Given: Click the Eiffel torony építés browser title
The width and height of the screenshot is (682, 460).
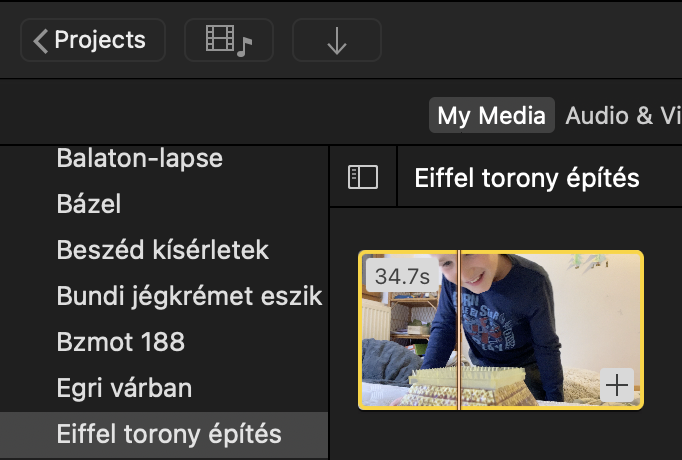Looking at the screenshot, I should click(526, 178).
